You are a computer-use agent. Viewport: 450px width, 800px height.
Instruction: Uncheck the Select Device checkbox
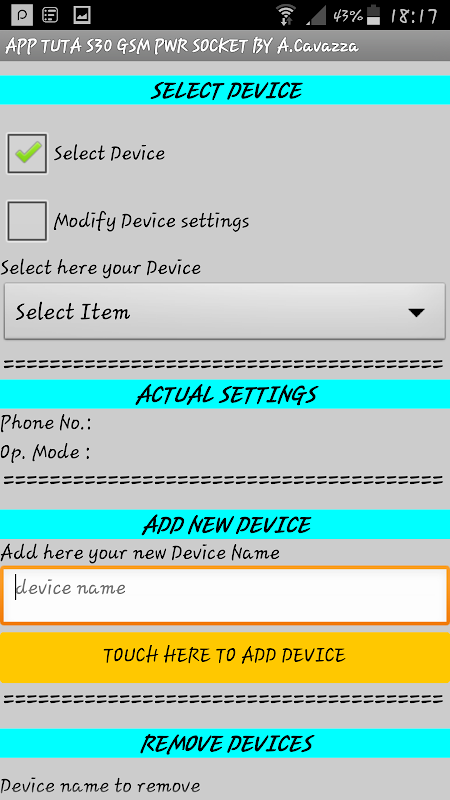point(27,154)
